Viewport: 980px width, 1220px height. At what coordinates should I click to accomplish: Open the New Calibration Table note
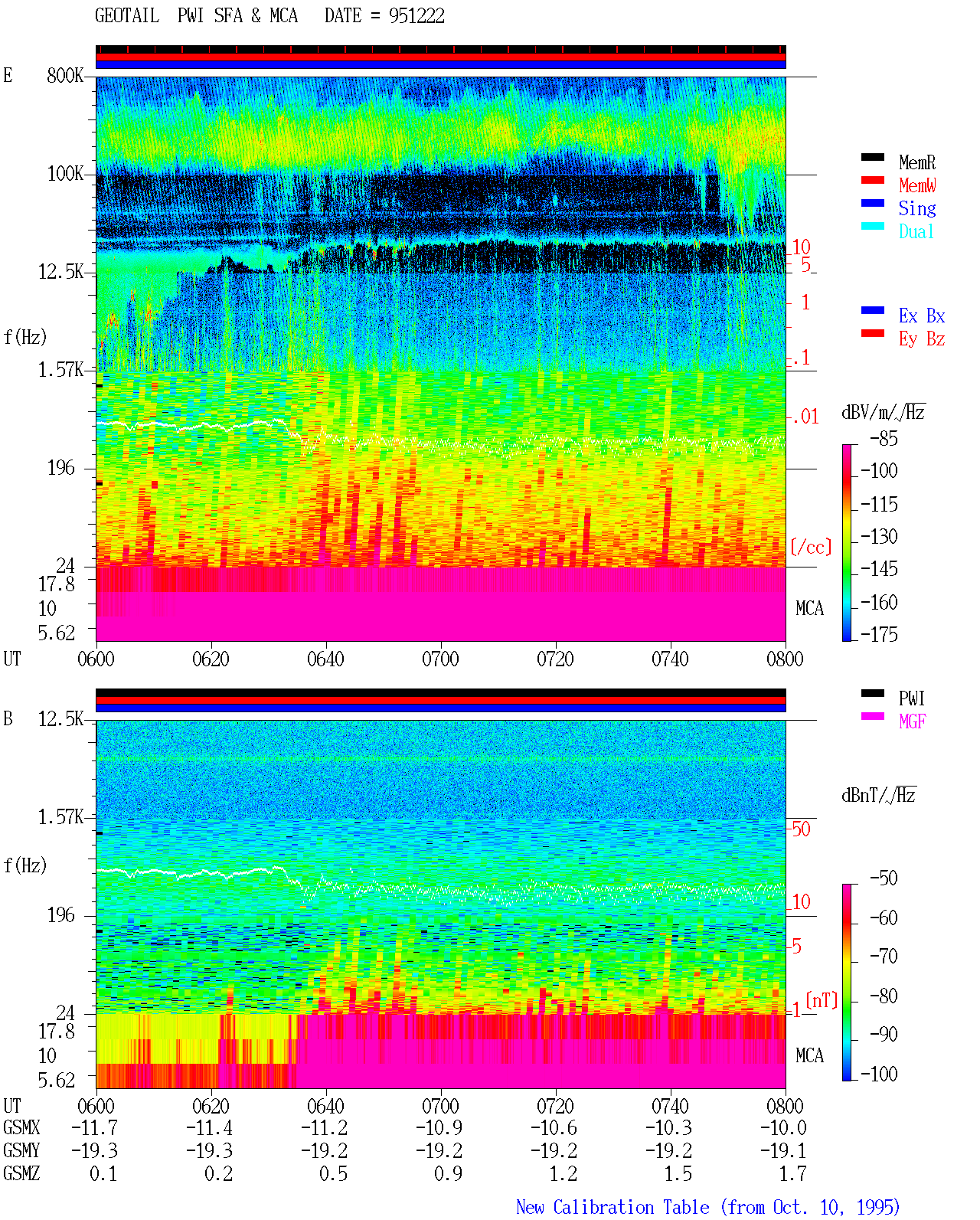[708, 1208]
